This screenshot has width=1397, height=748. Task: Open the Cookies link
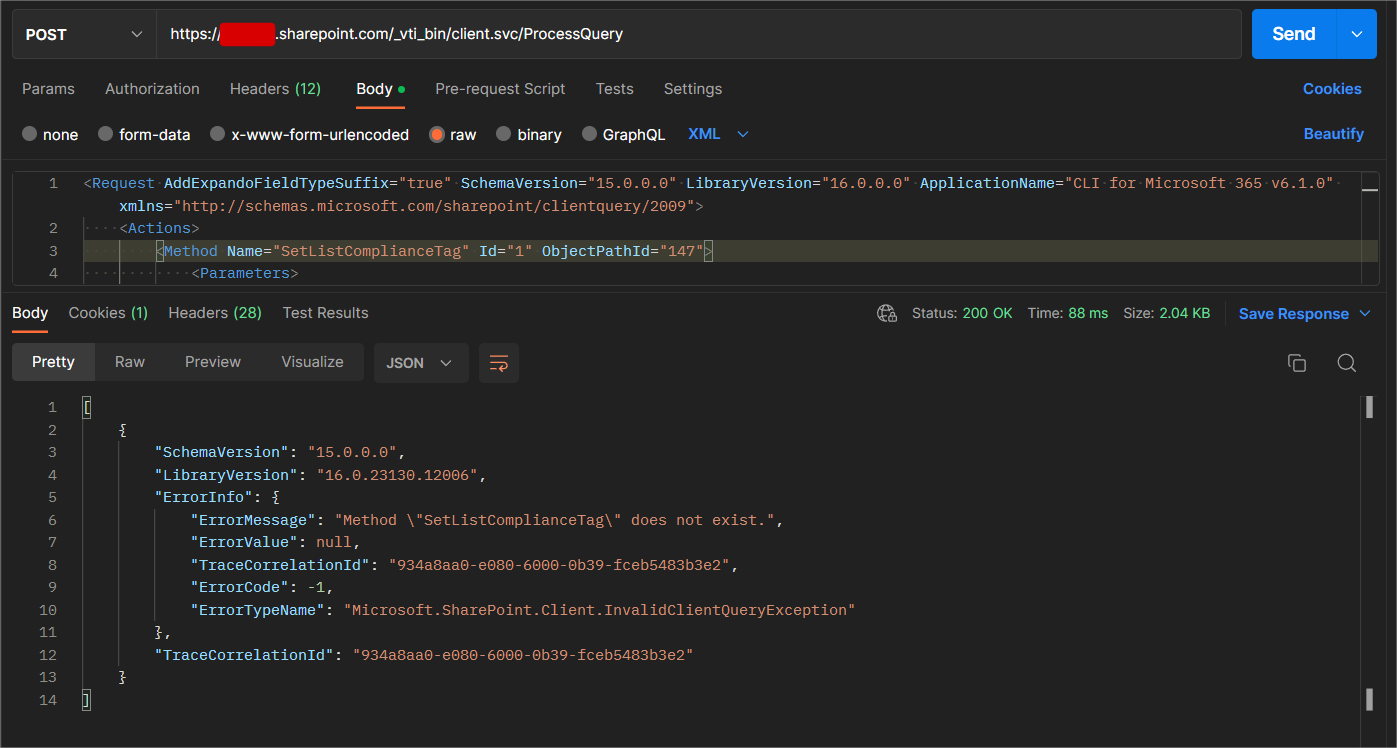click(x=1332, y=89)
